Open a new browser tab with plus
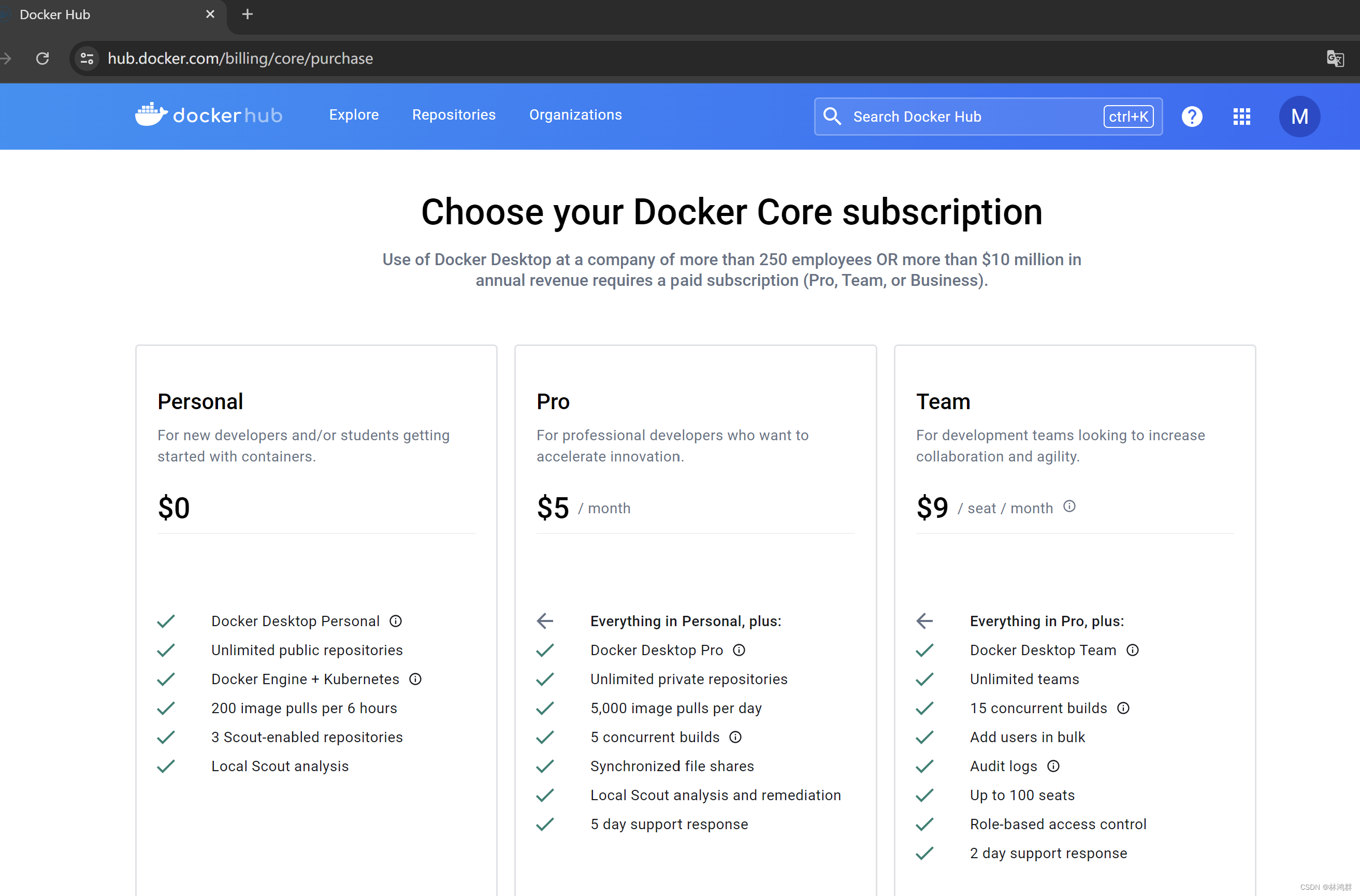Screen dimensions: 1360x896 (248, 15)
